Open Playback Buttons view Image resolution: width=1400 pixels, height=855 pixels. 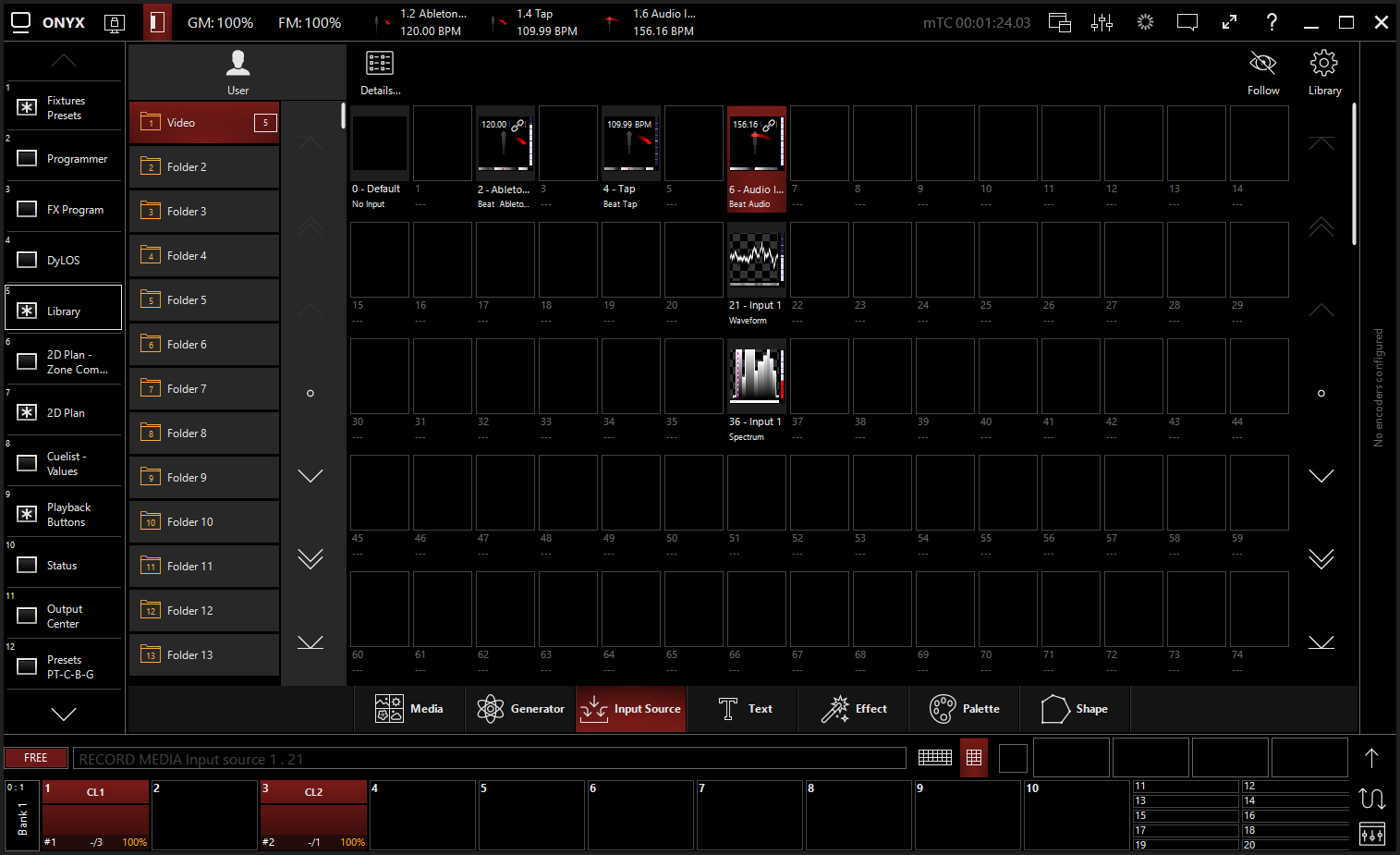64,514
